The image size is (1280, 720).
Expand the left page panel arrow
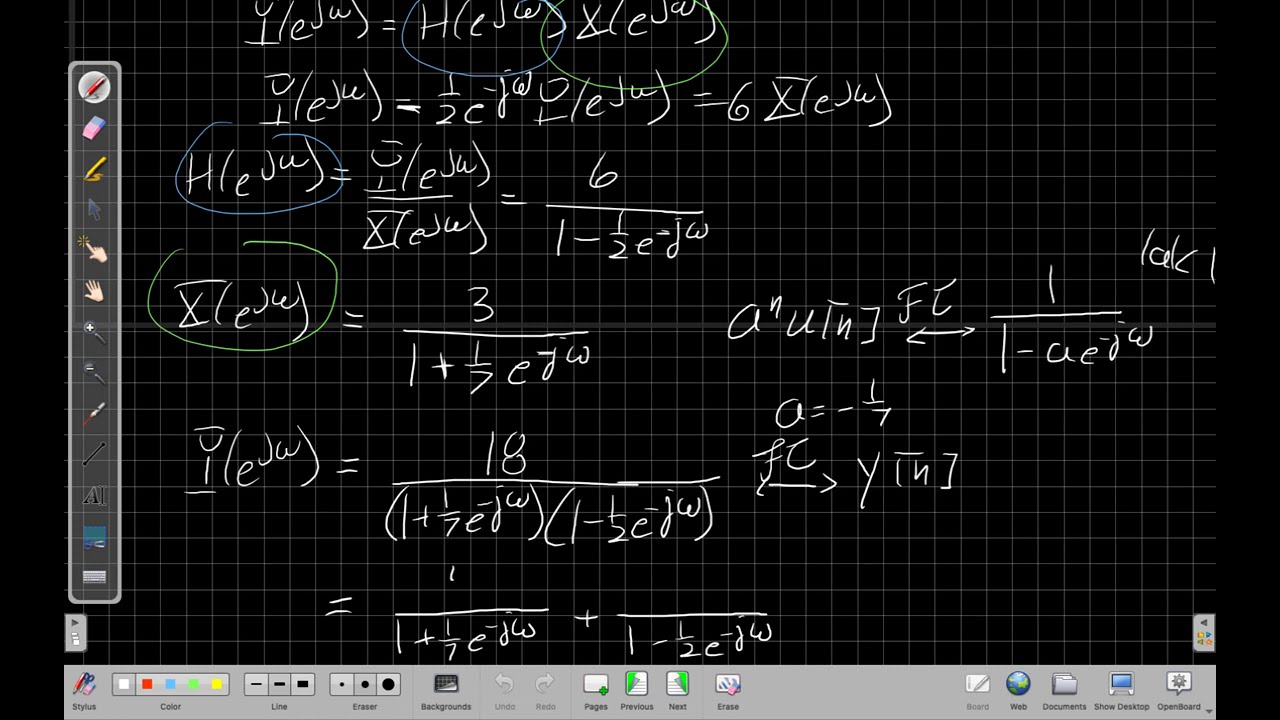pos(75,631)
